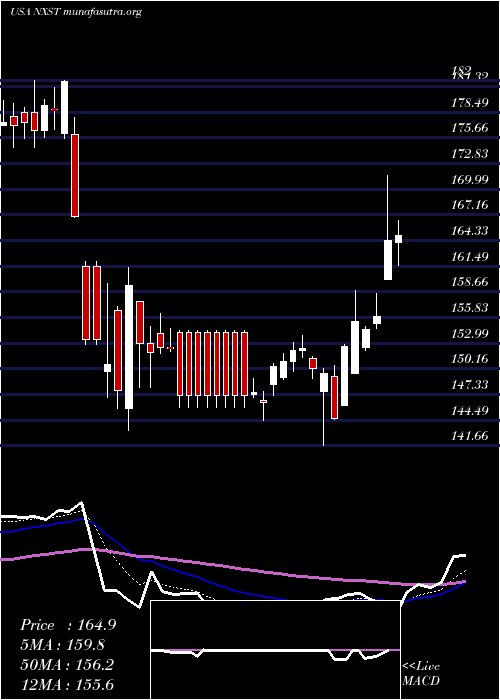Click the white candle with the wick to 171

(388, 260)
